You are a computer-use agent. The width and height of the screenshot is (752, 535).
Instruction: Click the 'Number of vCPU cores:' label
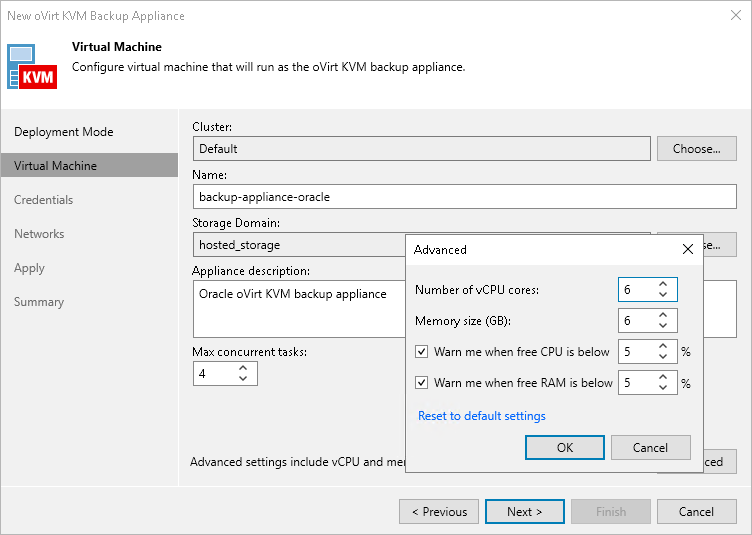click(x=477, y=290)
